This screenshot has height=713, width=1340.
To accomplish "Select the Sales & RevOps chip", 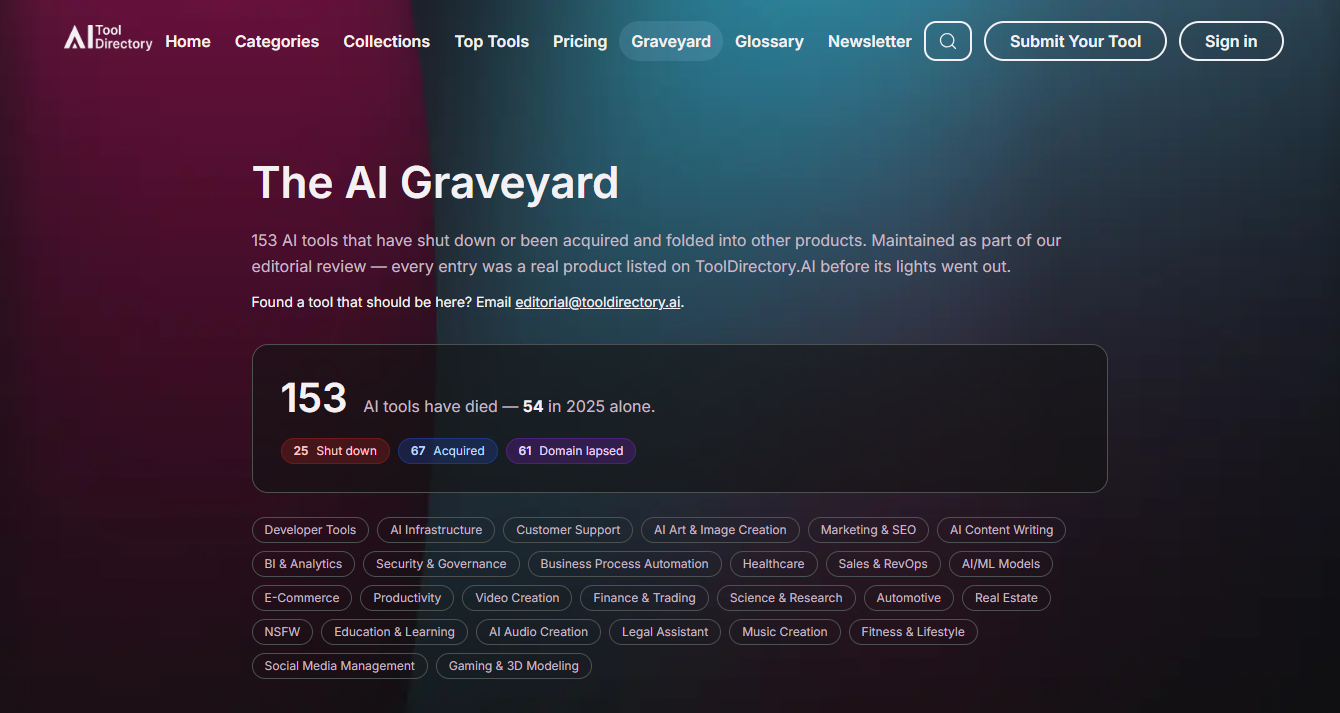I will 883,564.
